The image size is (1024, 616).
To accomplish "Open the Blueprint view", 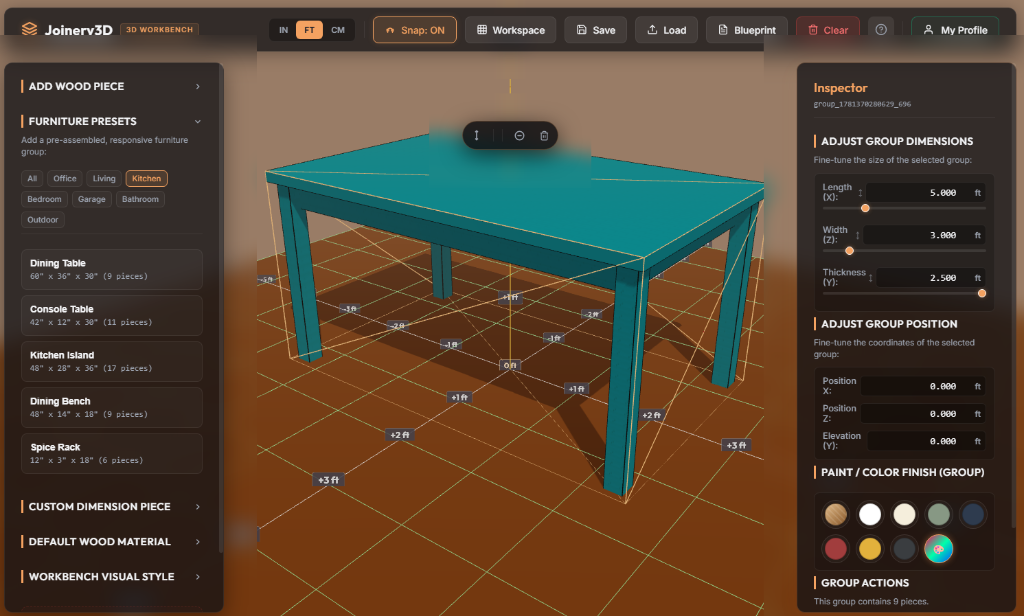I will pyautogui.click(x=747, y=30).
